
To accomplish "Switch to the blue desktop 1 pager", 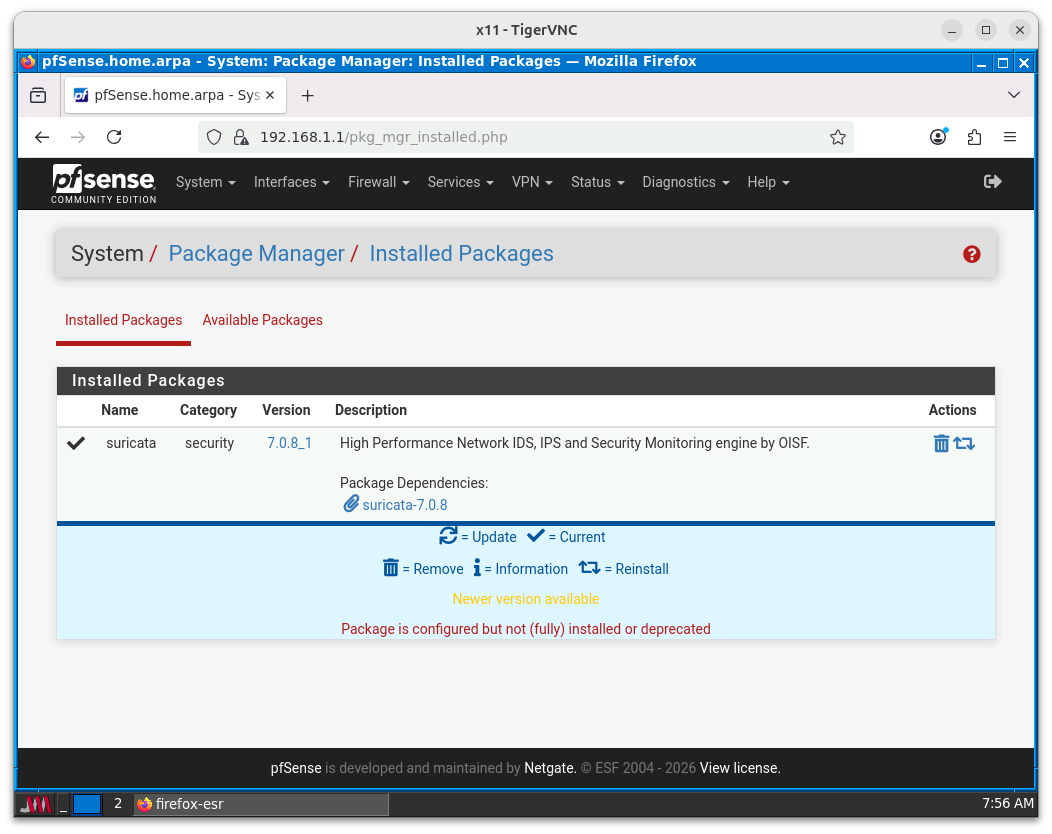I will 87,804.
